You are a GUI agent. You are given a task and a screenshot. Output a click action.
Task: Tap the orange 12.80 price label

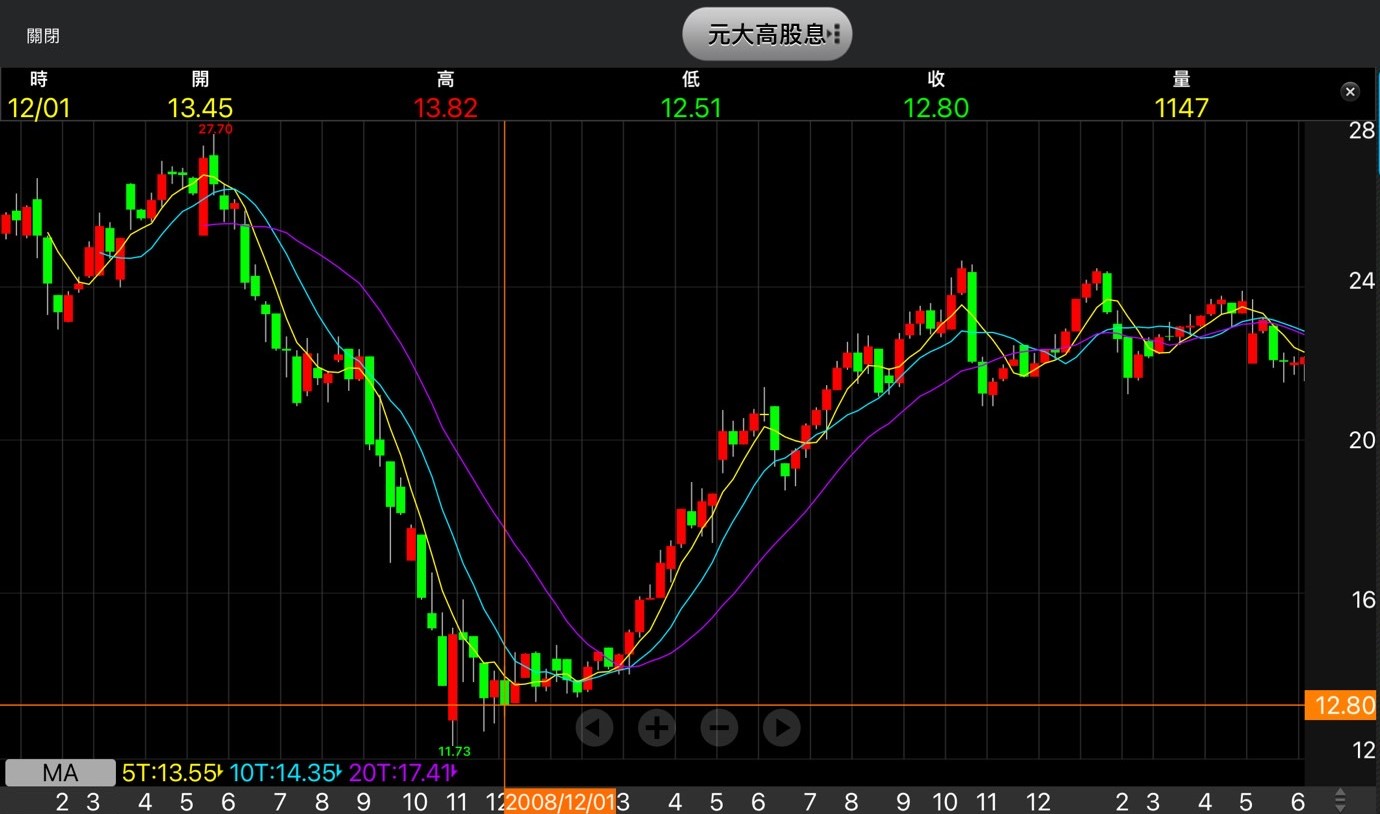tap(1343, 706)
